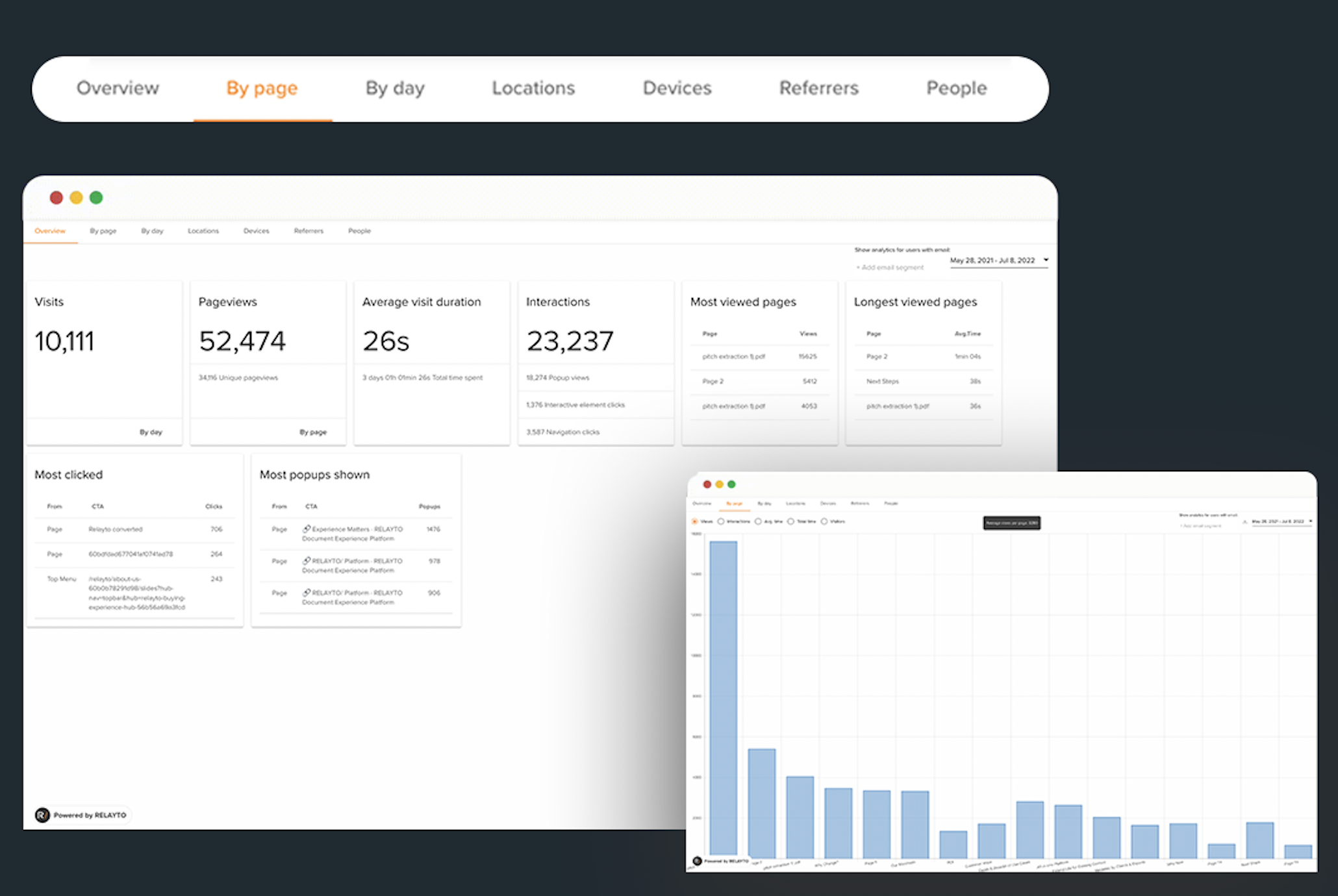Click the tallest bar in the chart
This screenshot has width=1338, height=896.
(723, 698)
